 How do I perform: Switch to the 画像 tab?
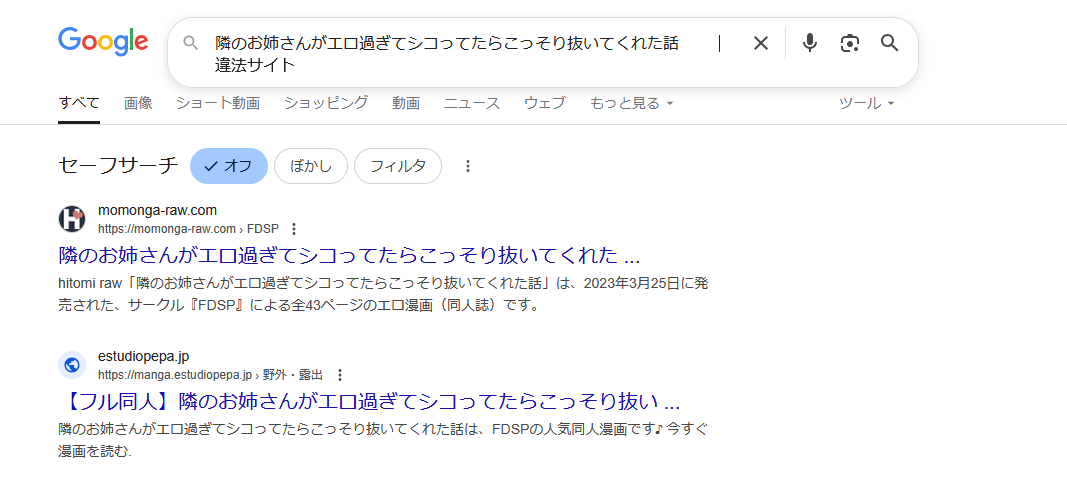pos(138,103)
